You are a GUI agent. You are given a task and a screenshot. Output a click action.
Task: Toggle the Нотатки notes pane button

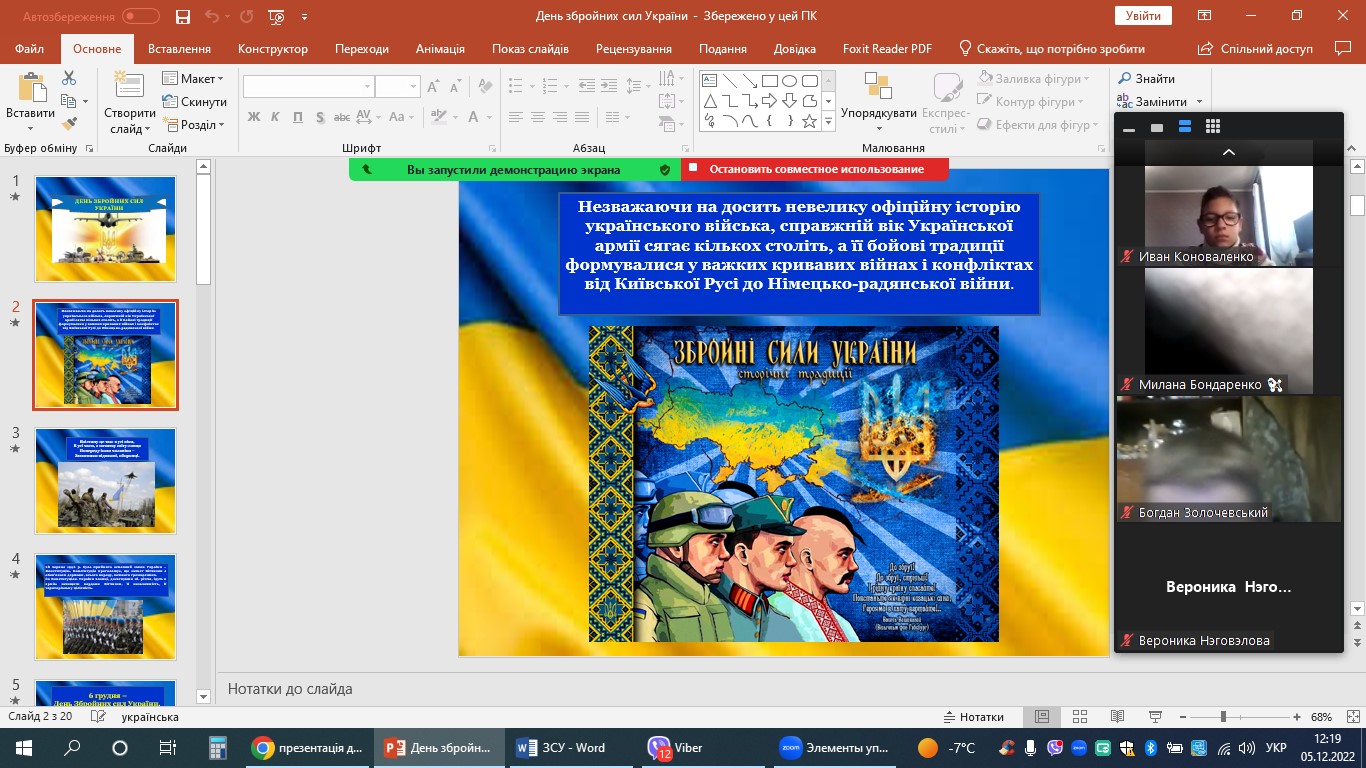(974, 717)
